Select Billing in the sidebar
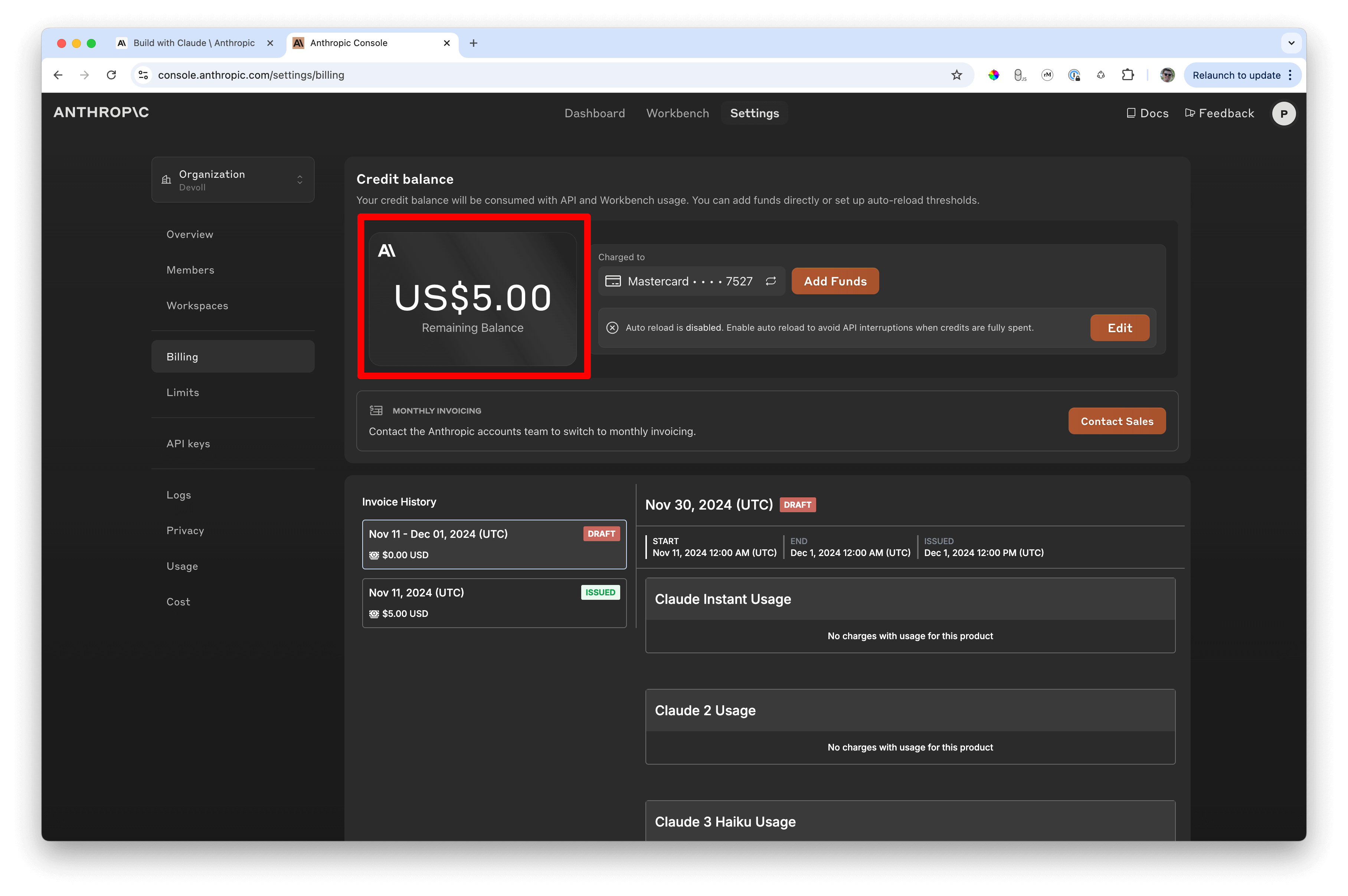 pos(233,357)
